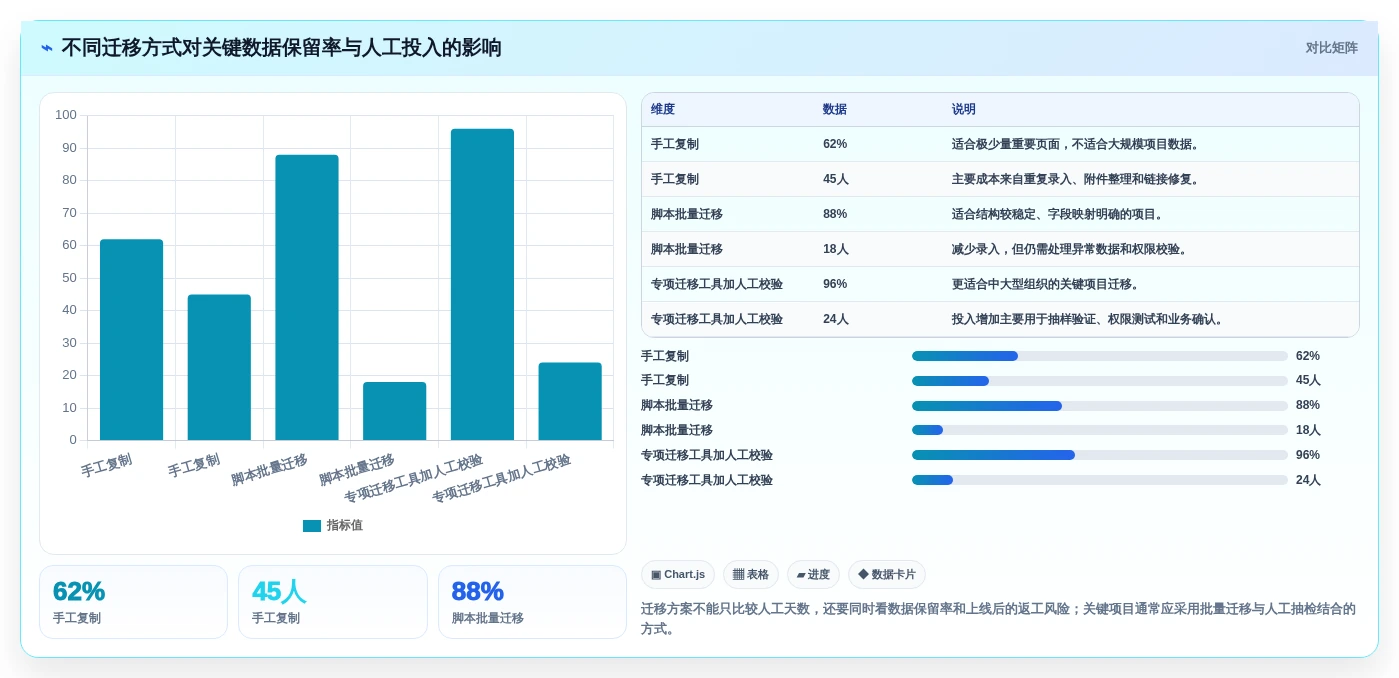This screenshot has width=1399, height=678.
Task: Select the 数据卡片 tag chip
Action: pos(887,575)
